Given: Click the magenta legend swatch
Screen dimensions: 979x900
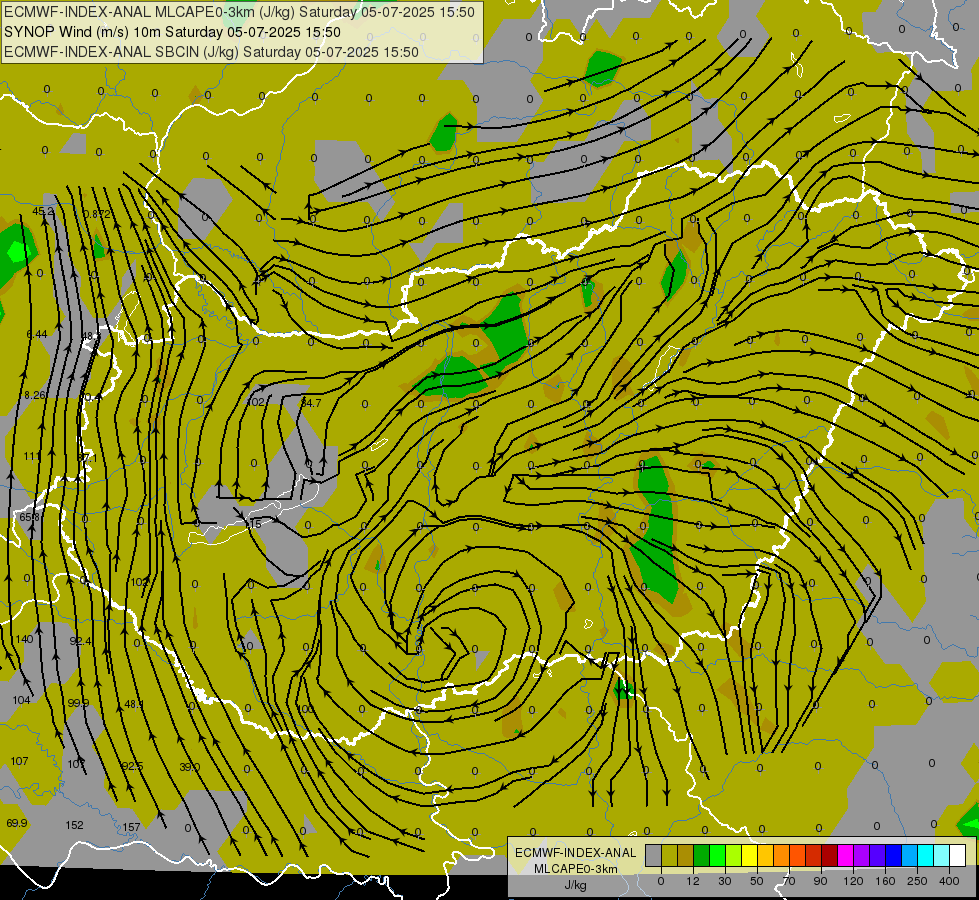Looking at the screenshot, I should point(846,856).
